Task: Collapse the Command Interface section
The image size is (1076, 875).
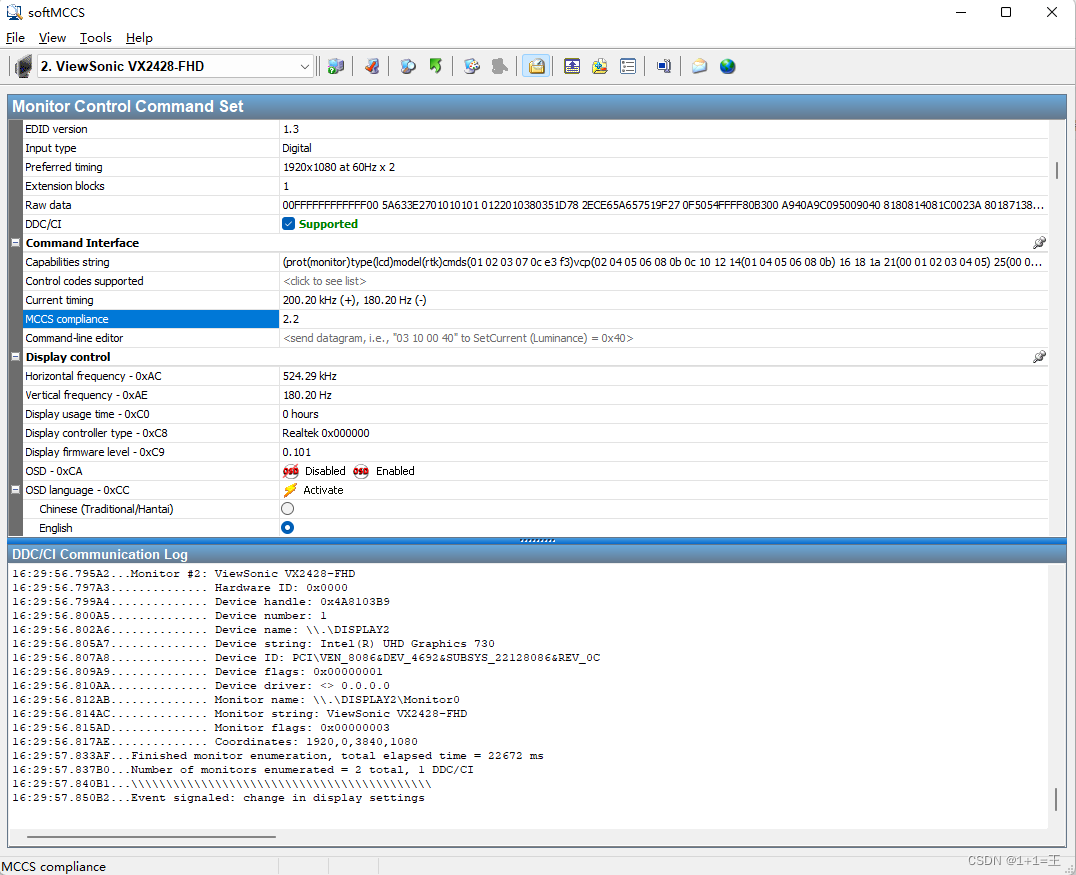Action: point(15,243)
